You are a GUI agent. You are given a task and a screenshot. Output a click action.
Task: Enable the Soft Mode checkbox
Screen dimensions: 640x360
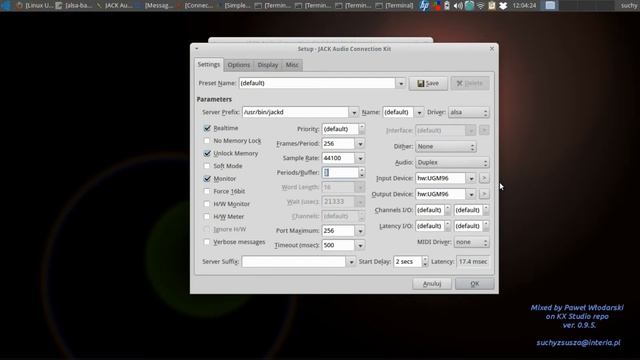pyautogui.click(x=207, y=166)
